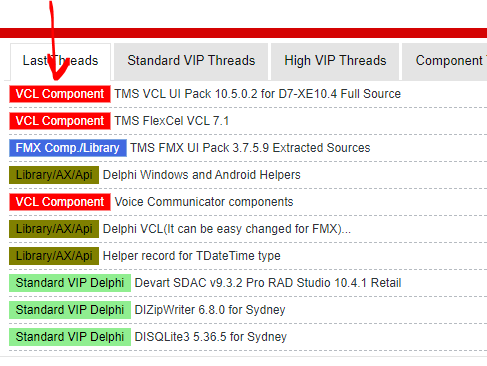Screen dimensions: 487x366
Task: Click Standard VIP Delphi tag beside DIZipWriter
Action: (70, 310)
